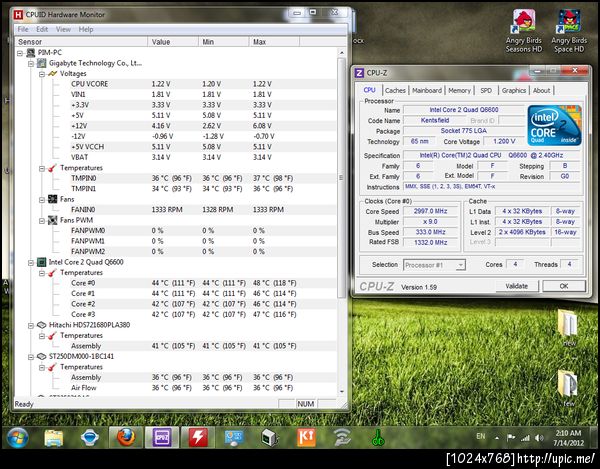The width and height of the screenshot is (600, 469).
Task: Select the CPU VCORE sensor row
Action: coord(92,84)
